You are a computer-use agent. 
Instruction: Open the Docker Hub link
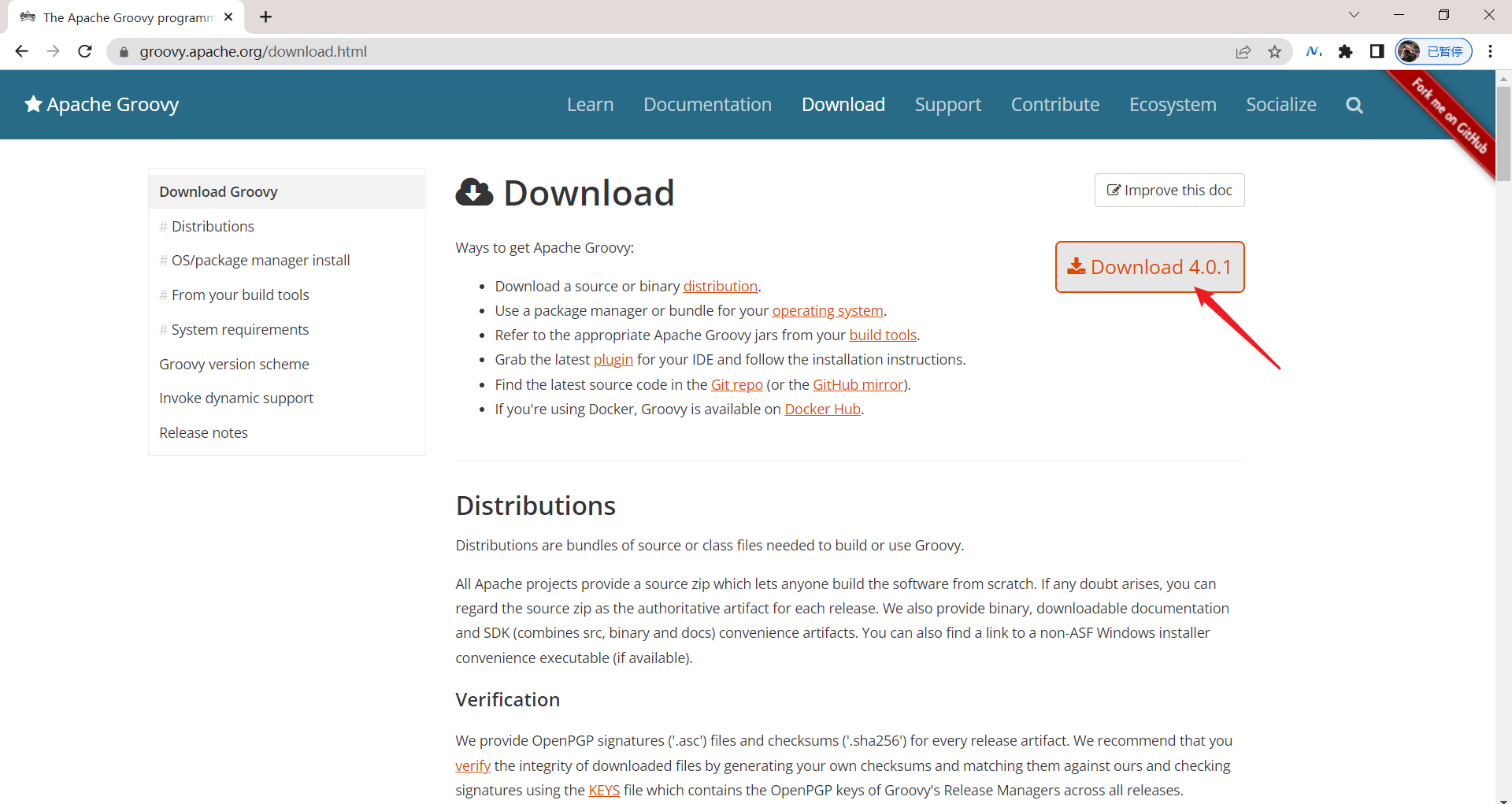pos(823,409)
